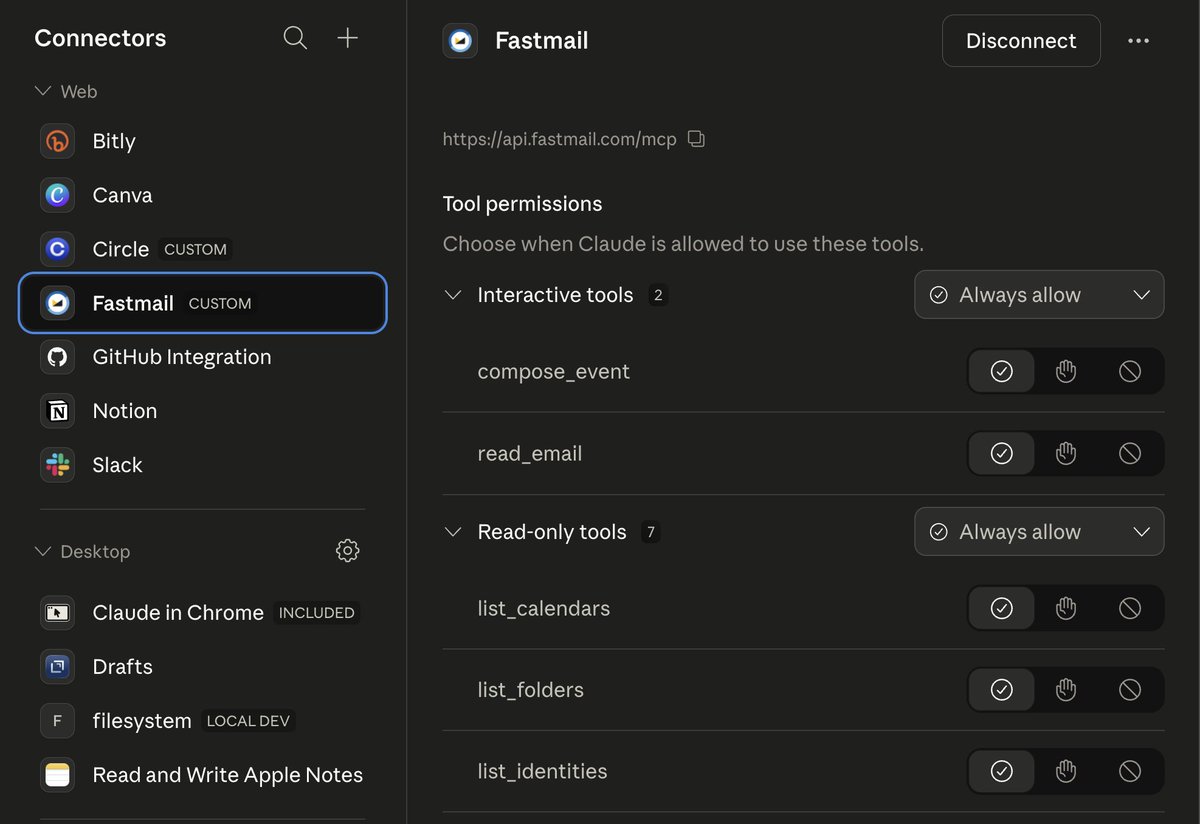Viewport: 1200px width, 824px height.
Task: Click the Fastmail MCP URL text
Action: (559, 139)
